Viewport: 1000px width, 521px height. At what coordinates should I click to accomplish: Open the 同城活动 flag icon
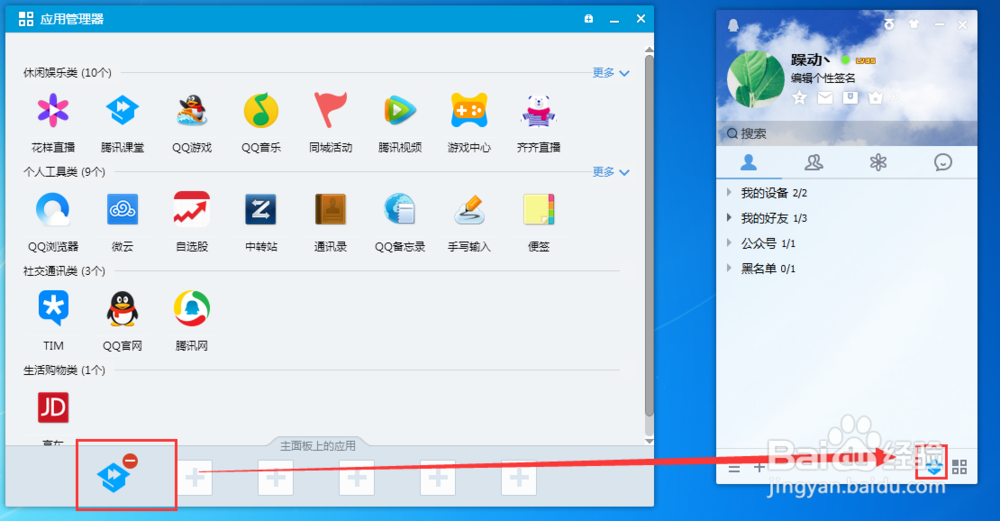click(330, 110)
